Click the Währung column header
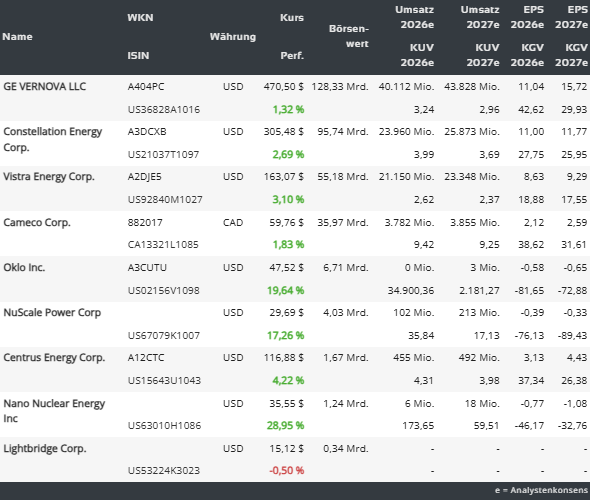This screenshot has height=500, width=590. point(233,36)
